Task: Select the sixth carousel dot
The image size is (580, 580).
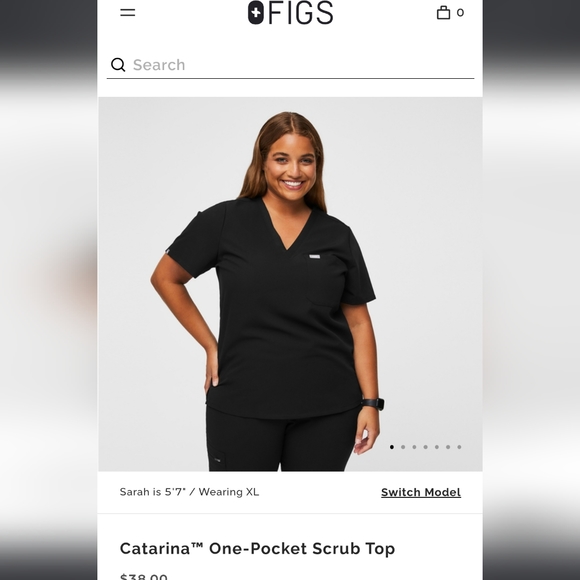Action: pos(448,447)
